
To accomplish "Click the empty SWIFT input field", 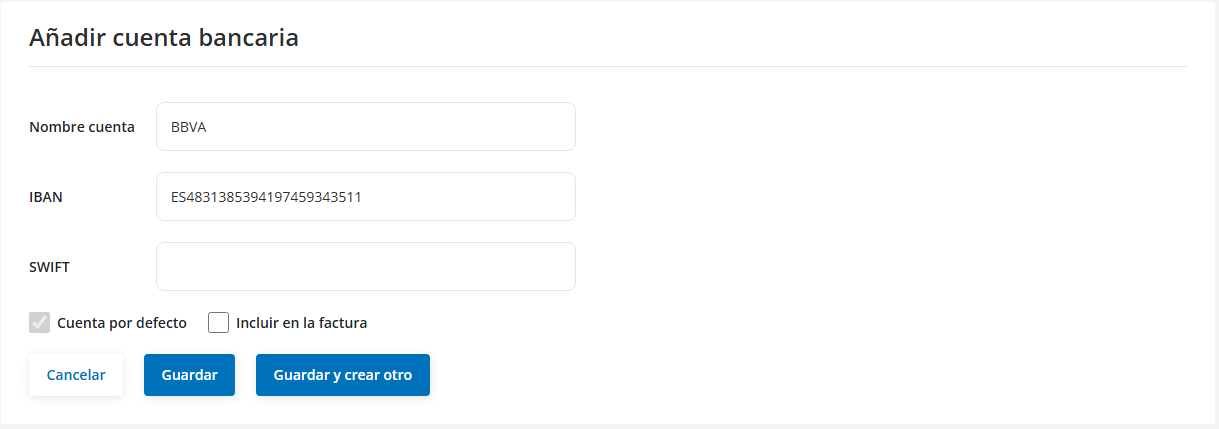I will pos(365,267).
